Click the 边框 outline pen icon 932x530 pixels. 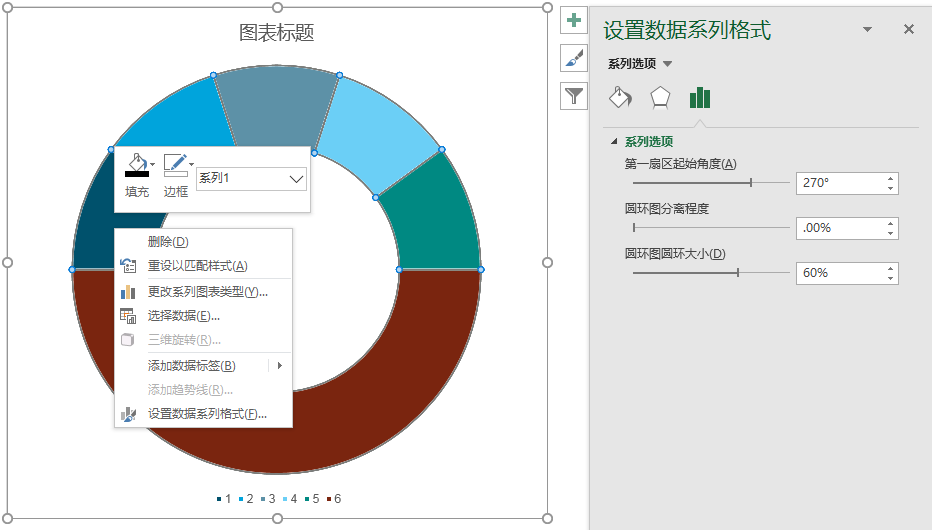(x=175, y=166)
